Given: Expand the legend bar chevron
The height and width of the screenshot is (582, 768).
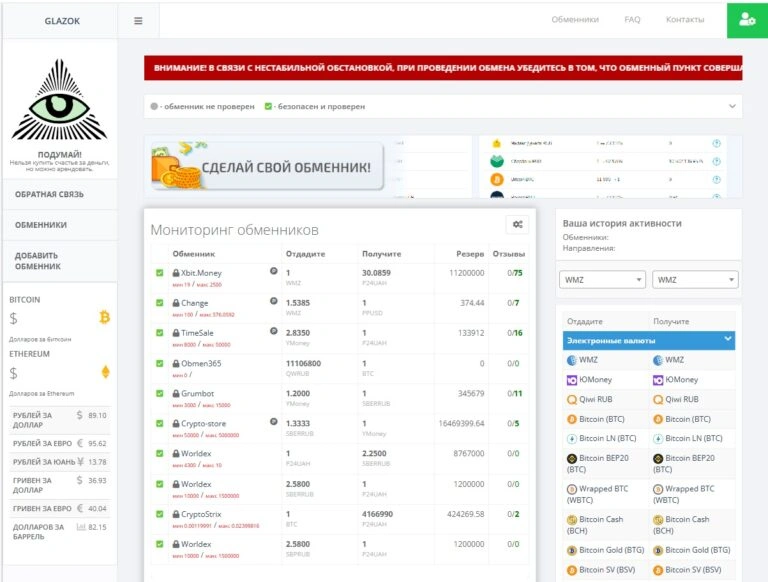Looking at the screenshot, I should click(x=732, y=106).
